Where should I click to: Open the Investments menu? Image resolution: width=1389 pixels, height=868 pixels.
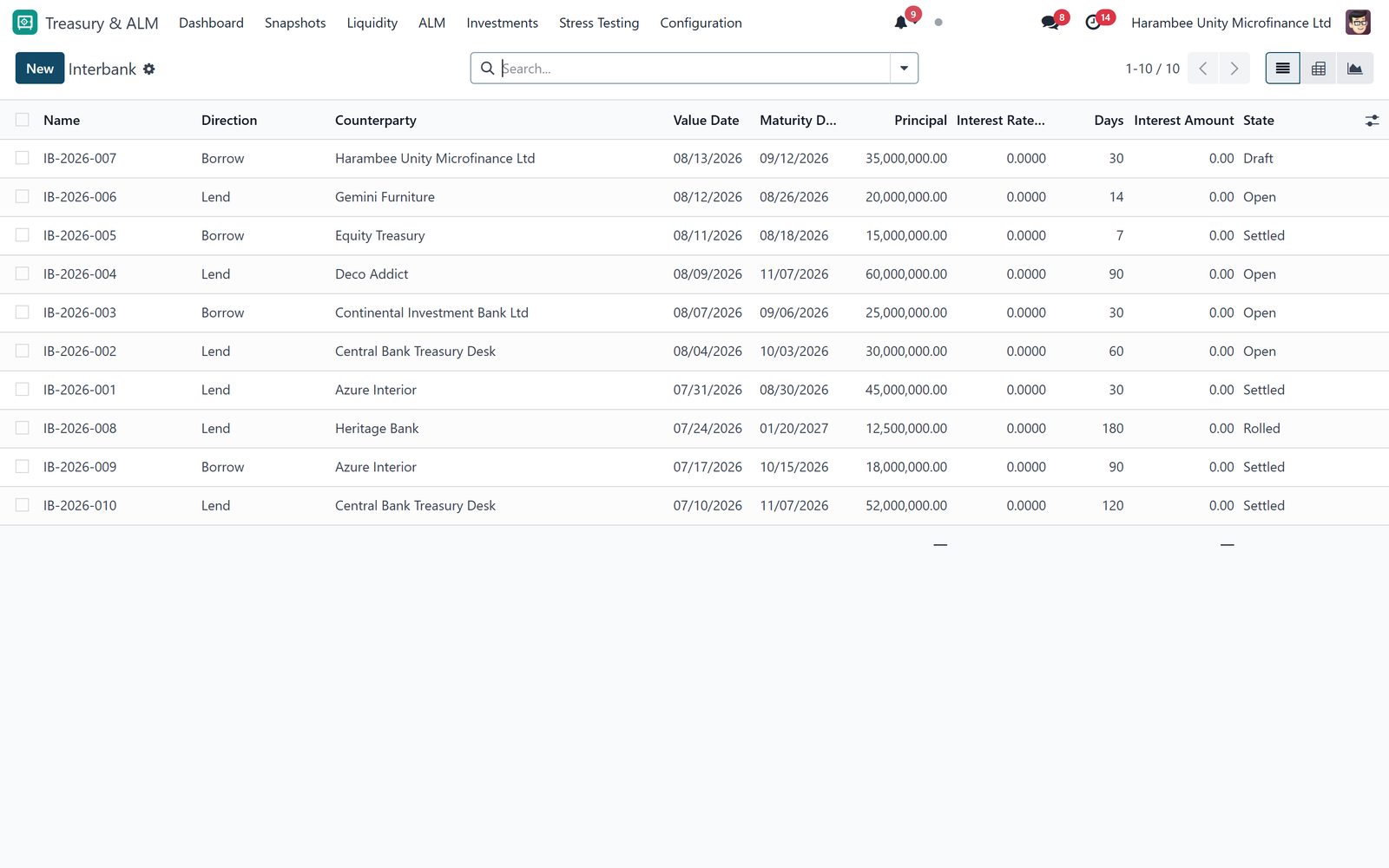pos(502,23)
